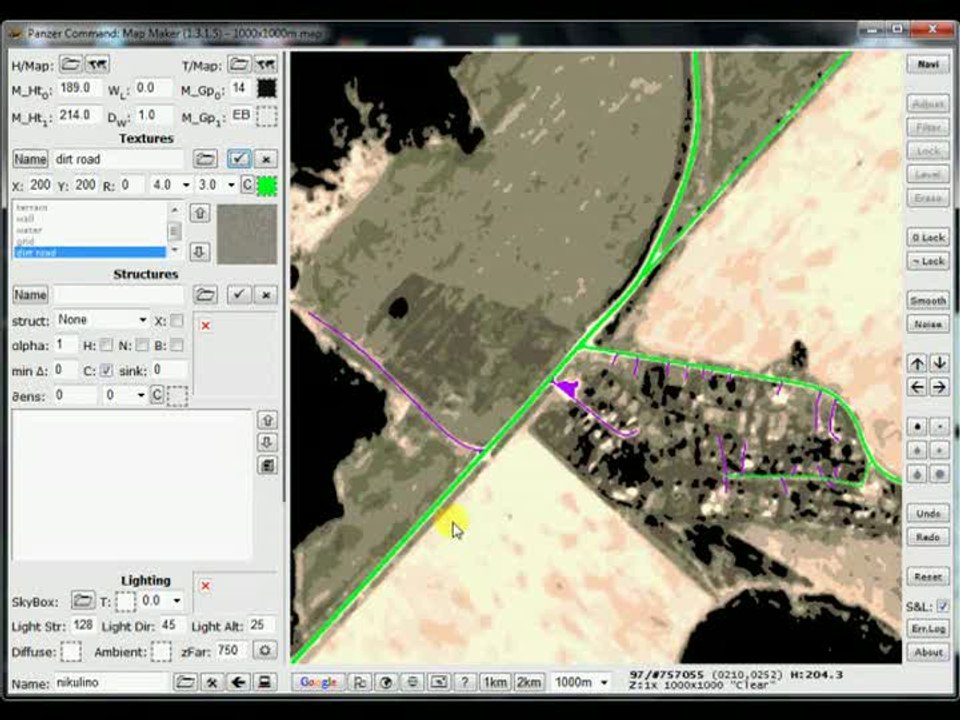The height and width of the screenshot is (720, 960).
Task: Click the lighting settings gear icon
Action: 264,650
